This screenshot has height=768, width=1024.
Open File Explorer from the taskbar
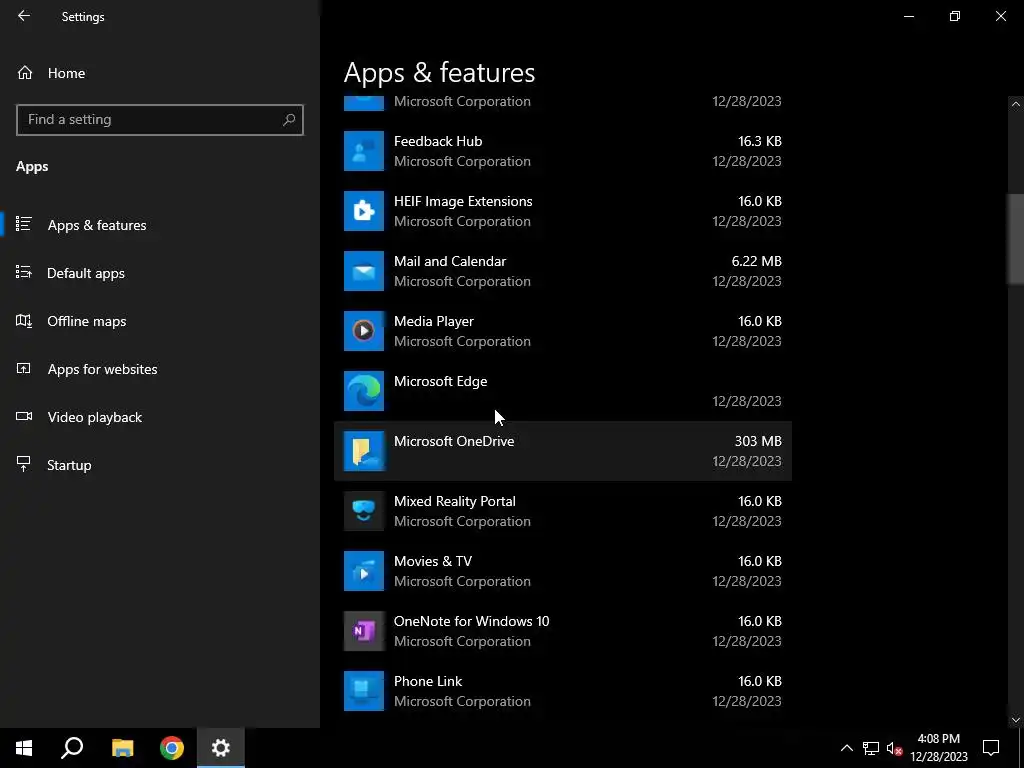[x=122, y=748]
